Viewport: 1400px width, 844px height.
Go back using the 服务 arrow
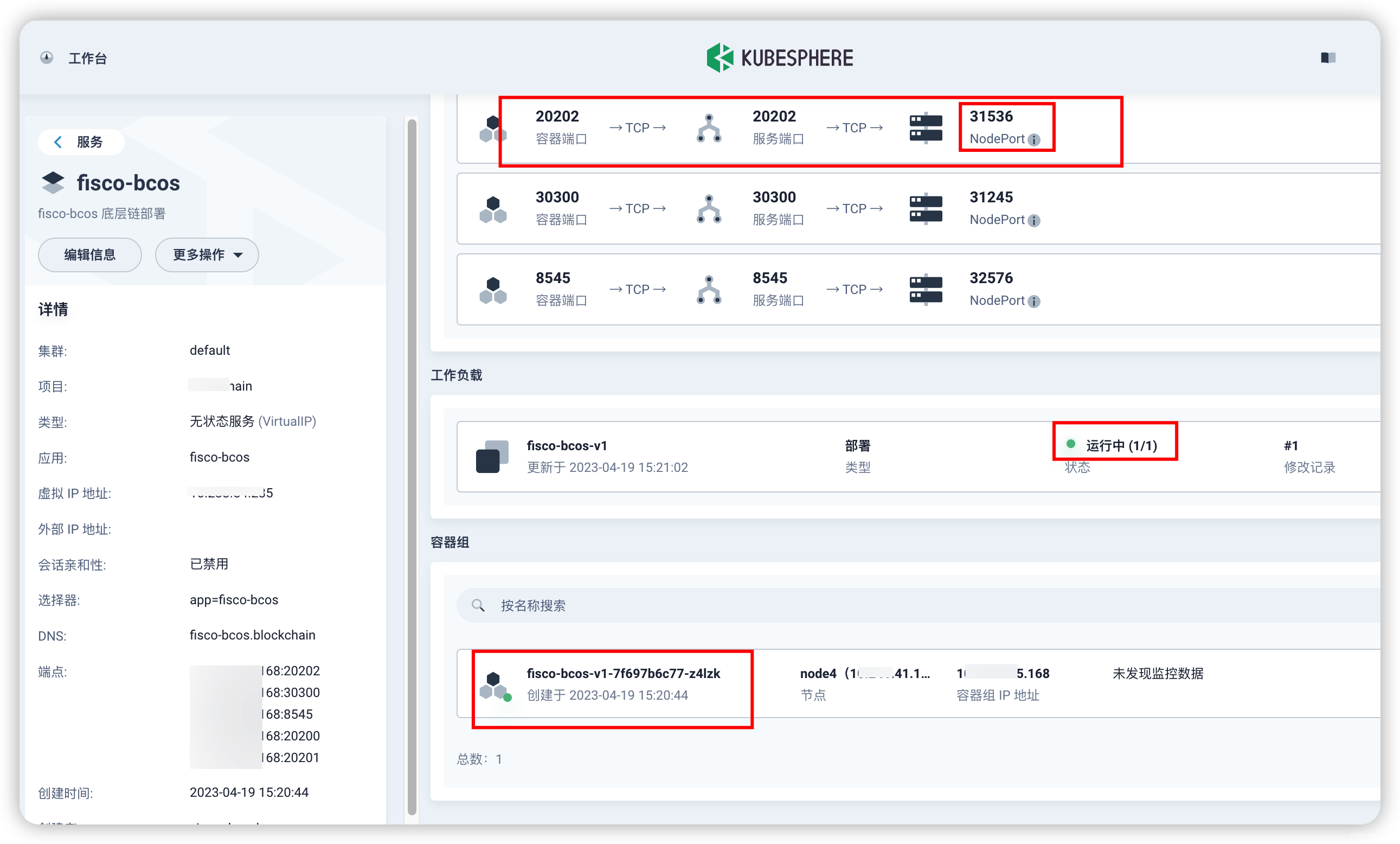point(58,142)
